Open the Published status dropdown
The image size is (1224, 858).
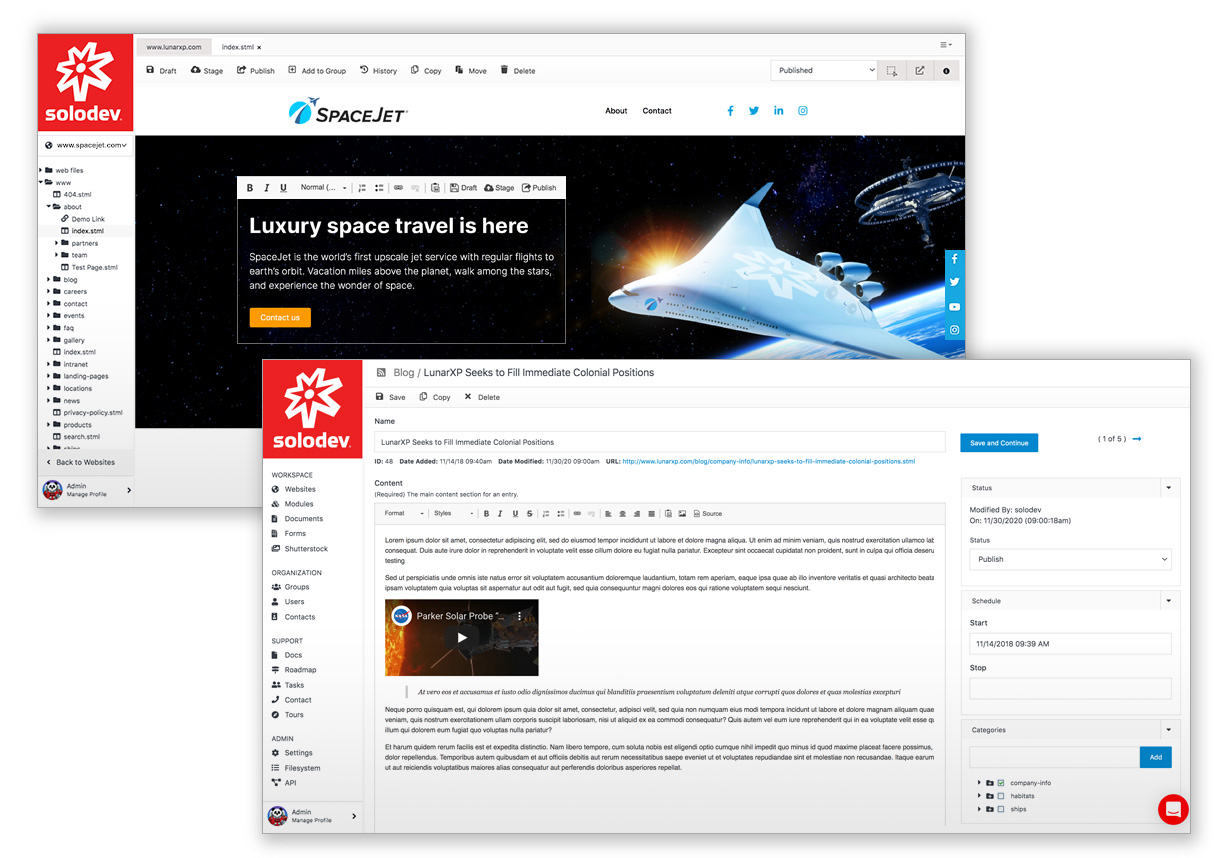pos(824,70)
